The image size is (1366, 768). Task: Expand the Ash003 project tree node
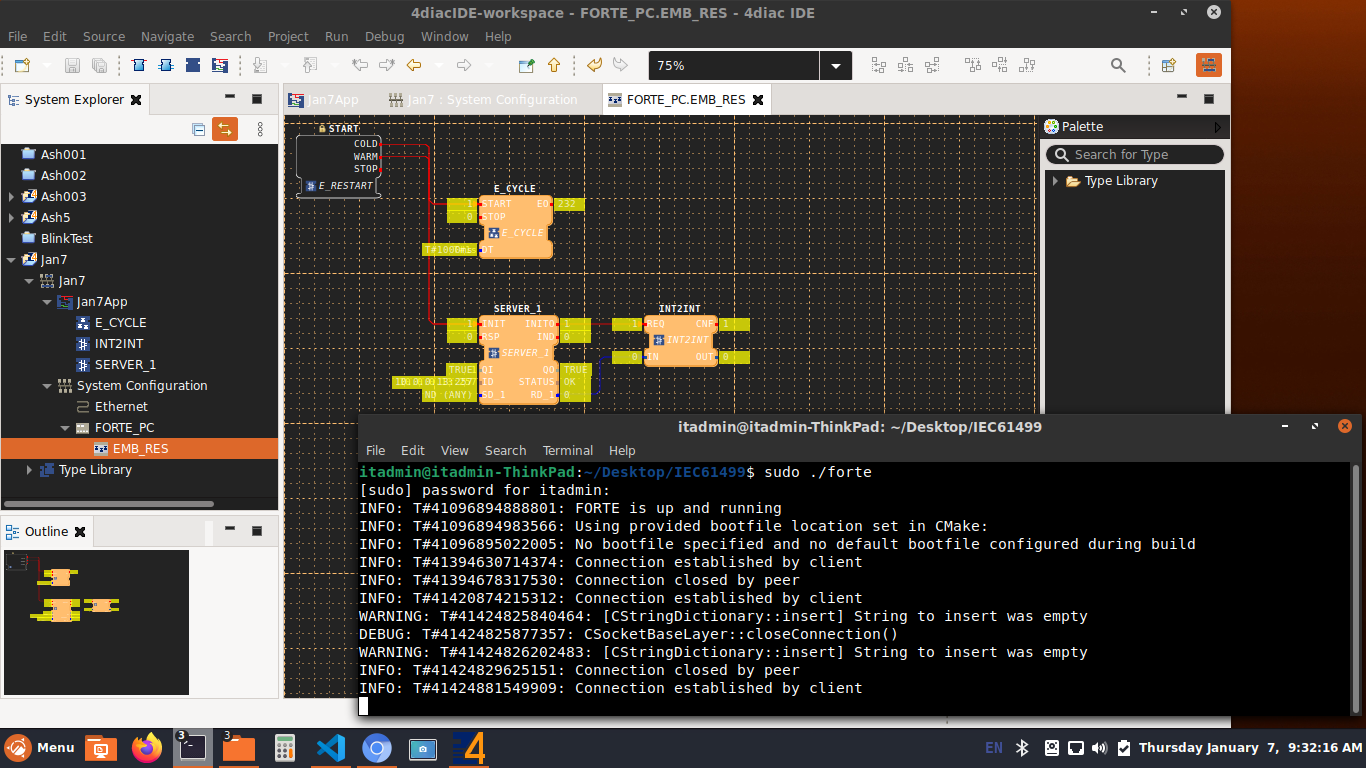click(x=11, y=197)
